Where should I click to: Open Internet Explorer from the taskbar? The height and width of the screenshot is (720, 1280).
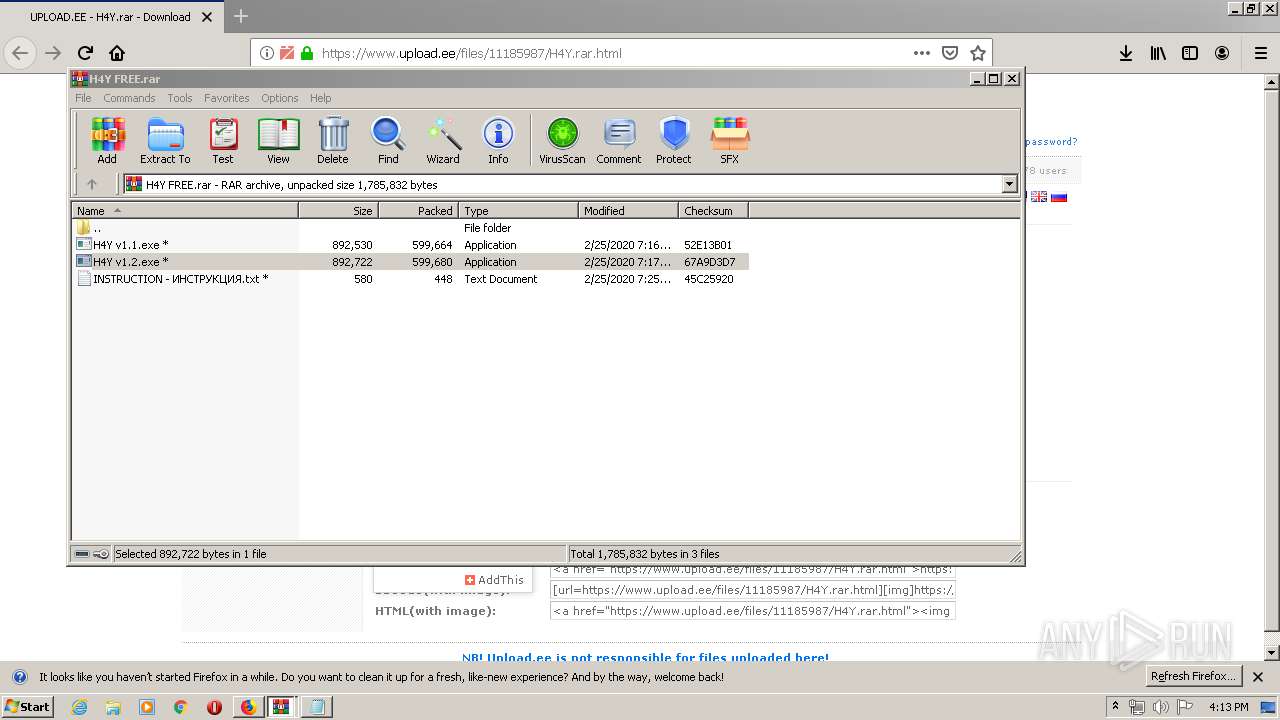(79, 707)
